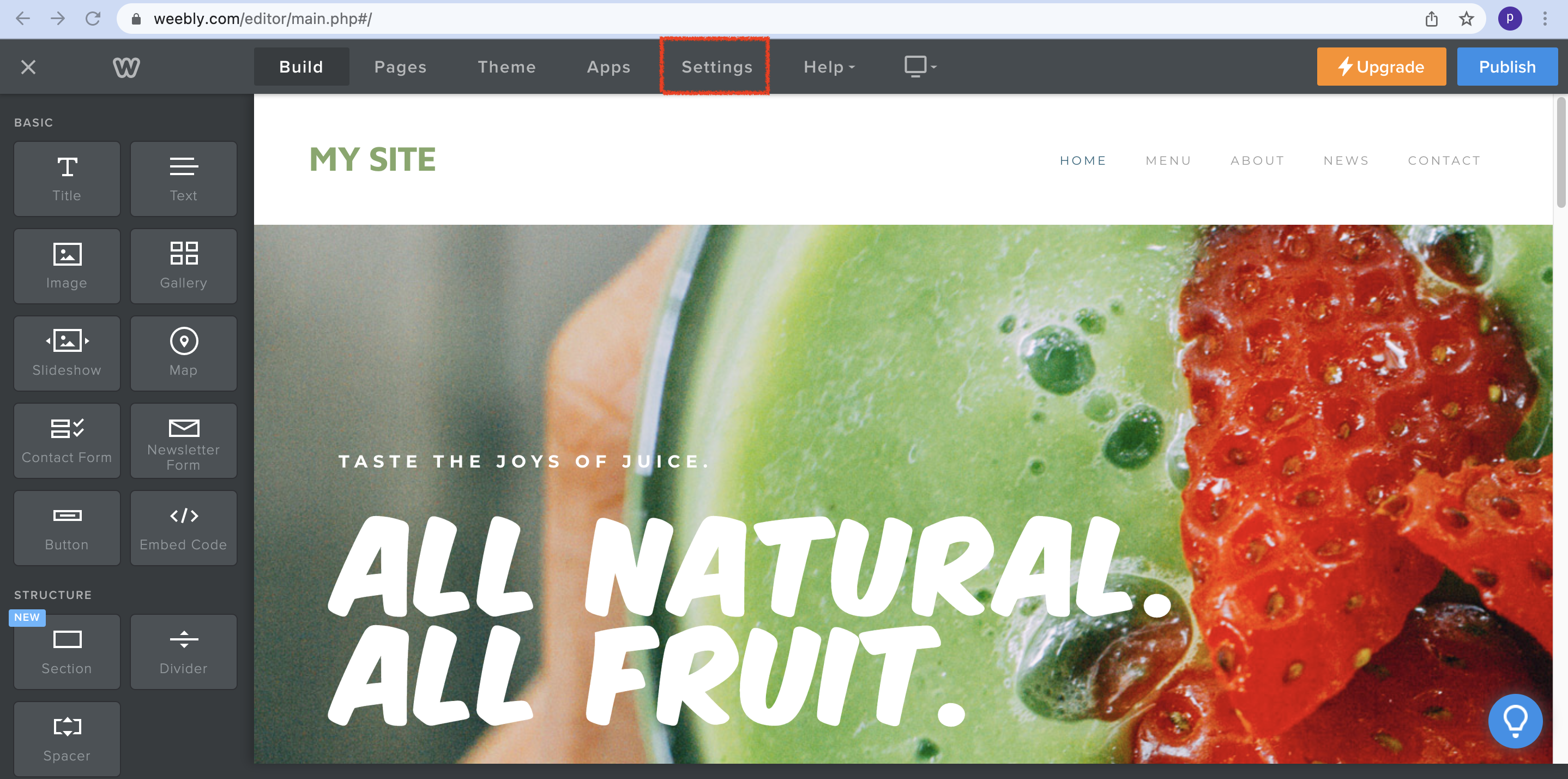This screenshot has width=1568, height=779.
Task: Add the Contact Form element
Action: (67, 441)
